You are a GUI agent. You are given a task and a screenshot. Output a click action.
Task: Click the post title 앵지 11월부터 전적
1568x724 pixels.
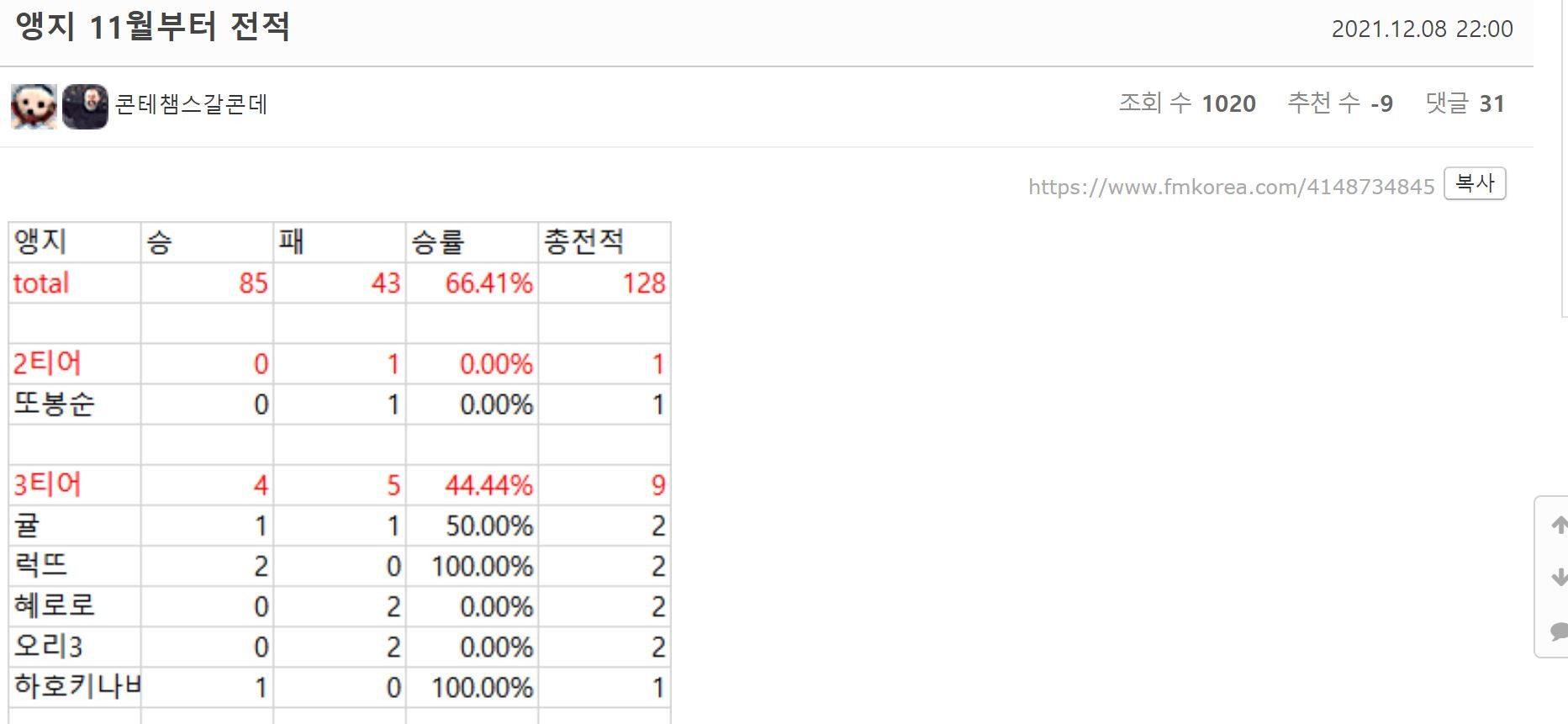coord(152,26)
